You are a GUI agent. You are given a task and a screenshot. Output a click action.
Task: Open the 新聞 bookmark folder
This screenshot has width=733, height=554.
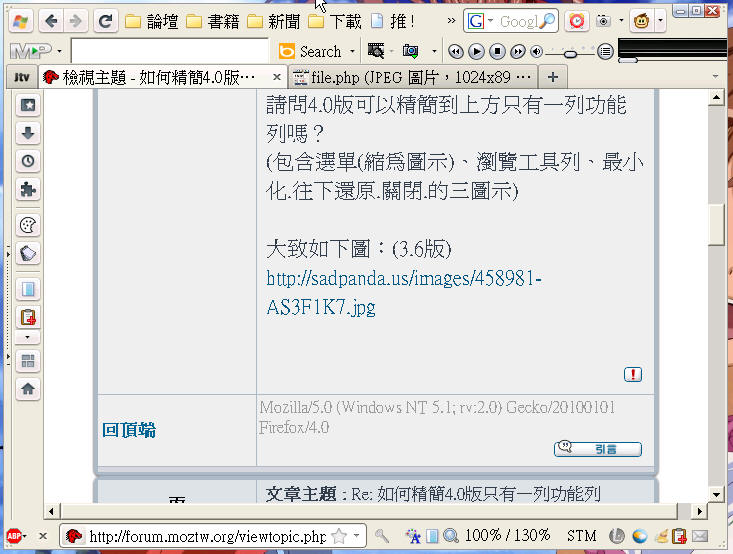[273, 22]
